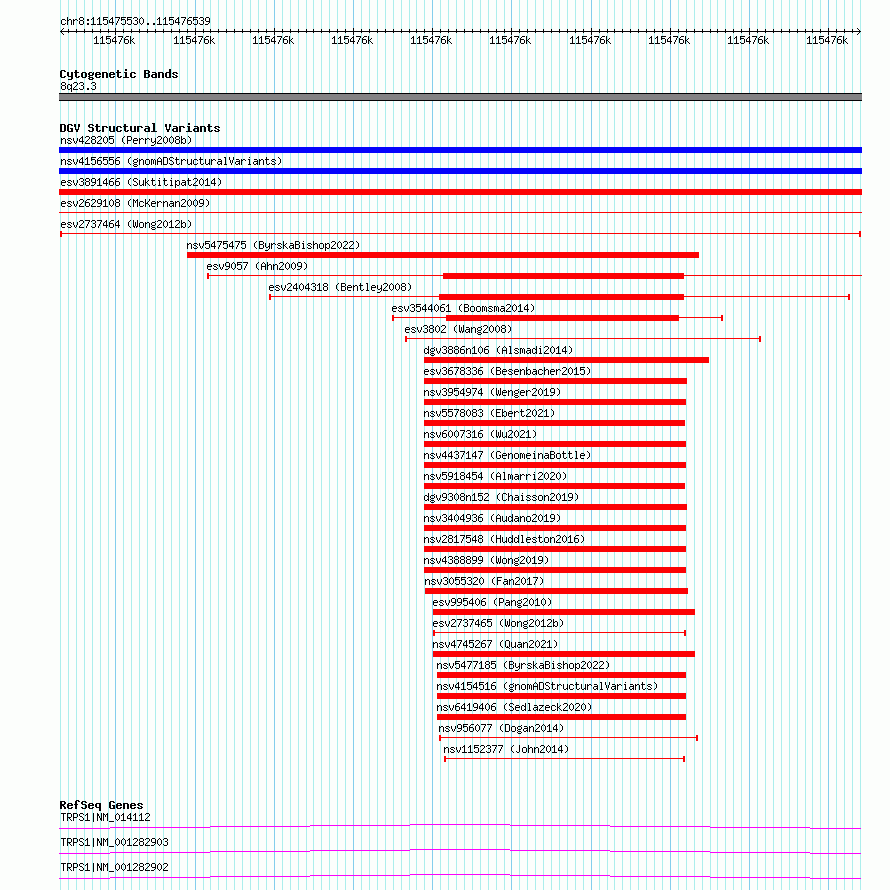Screen dimensions: 890x890
Task: Open gene TRPS1|NM_014112
Action: (106, 817)
